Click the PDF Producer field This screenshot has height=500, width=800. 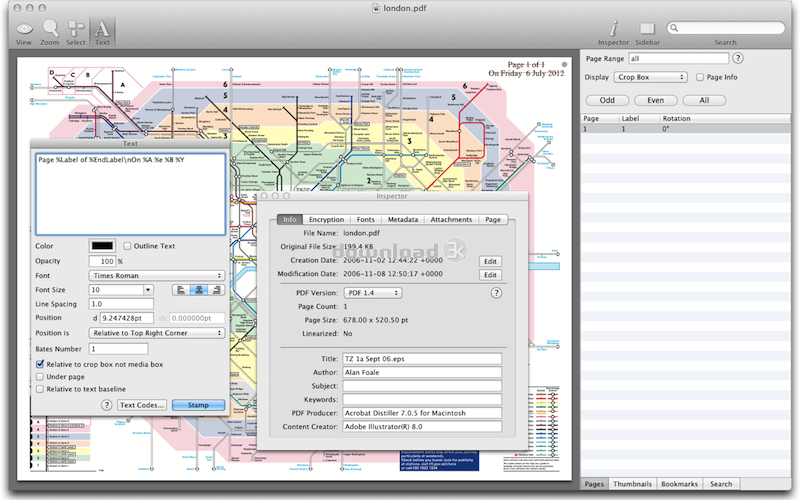click(x=422, y=413)
